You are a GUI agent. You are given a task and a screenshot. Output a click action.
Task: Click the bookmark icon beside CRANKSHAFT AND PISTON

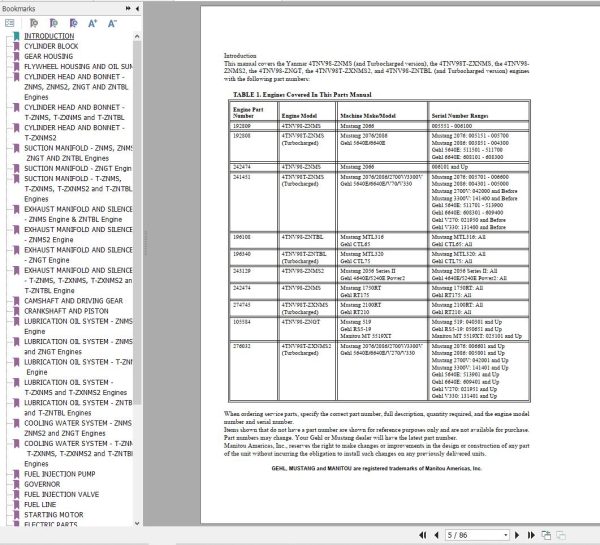coord(16,311)
